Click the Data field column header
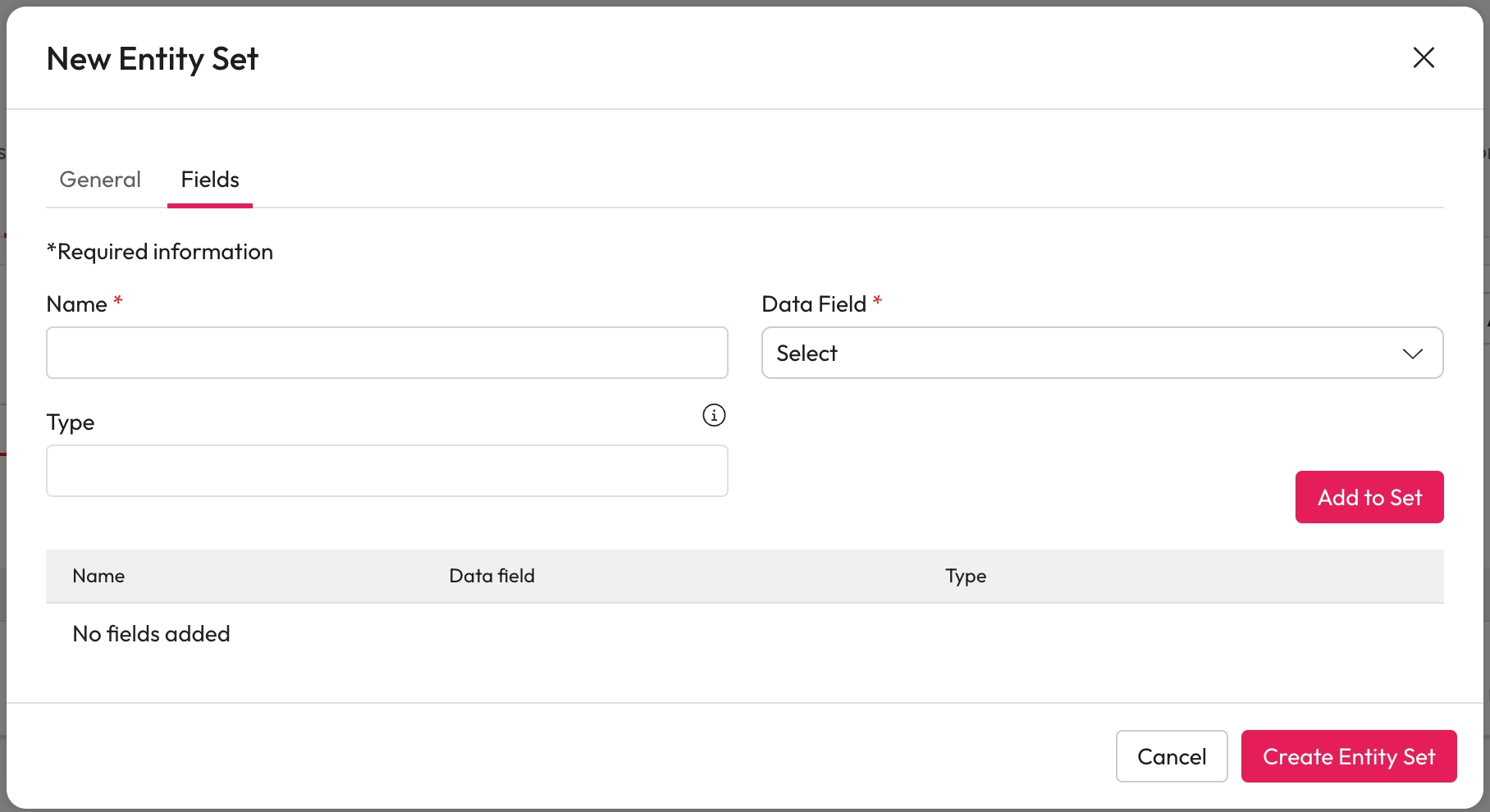This screenshot has width=1490, height=812. pyautogui.click(x=491, y=576)
